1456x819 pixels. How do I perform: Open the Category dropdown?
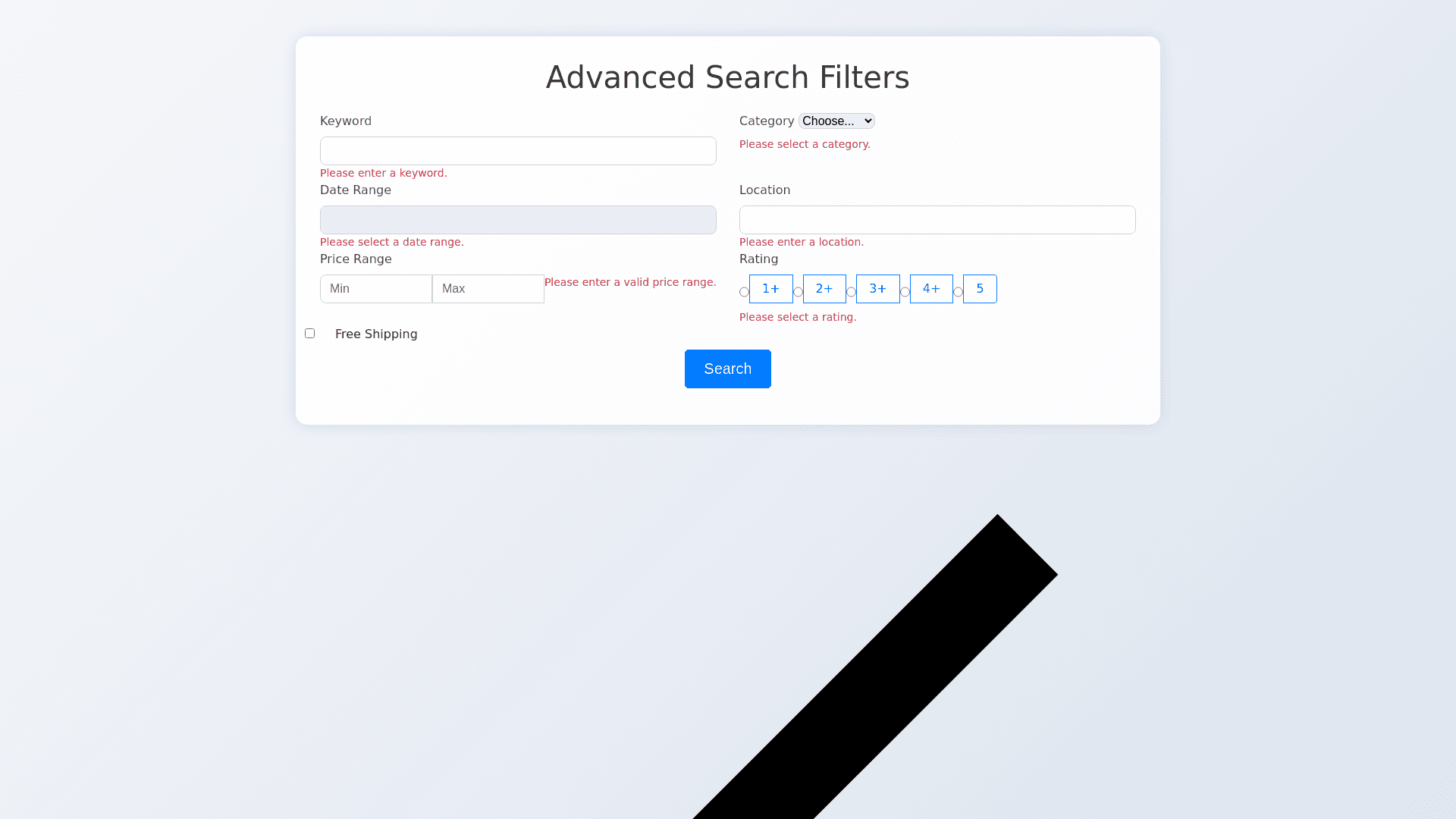[x=836, y=121]
